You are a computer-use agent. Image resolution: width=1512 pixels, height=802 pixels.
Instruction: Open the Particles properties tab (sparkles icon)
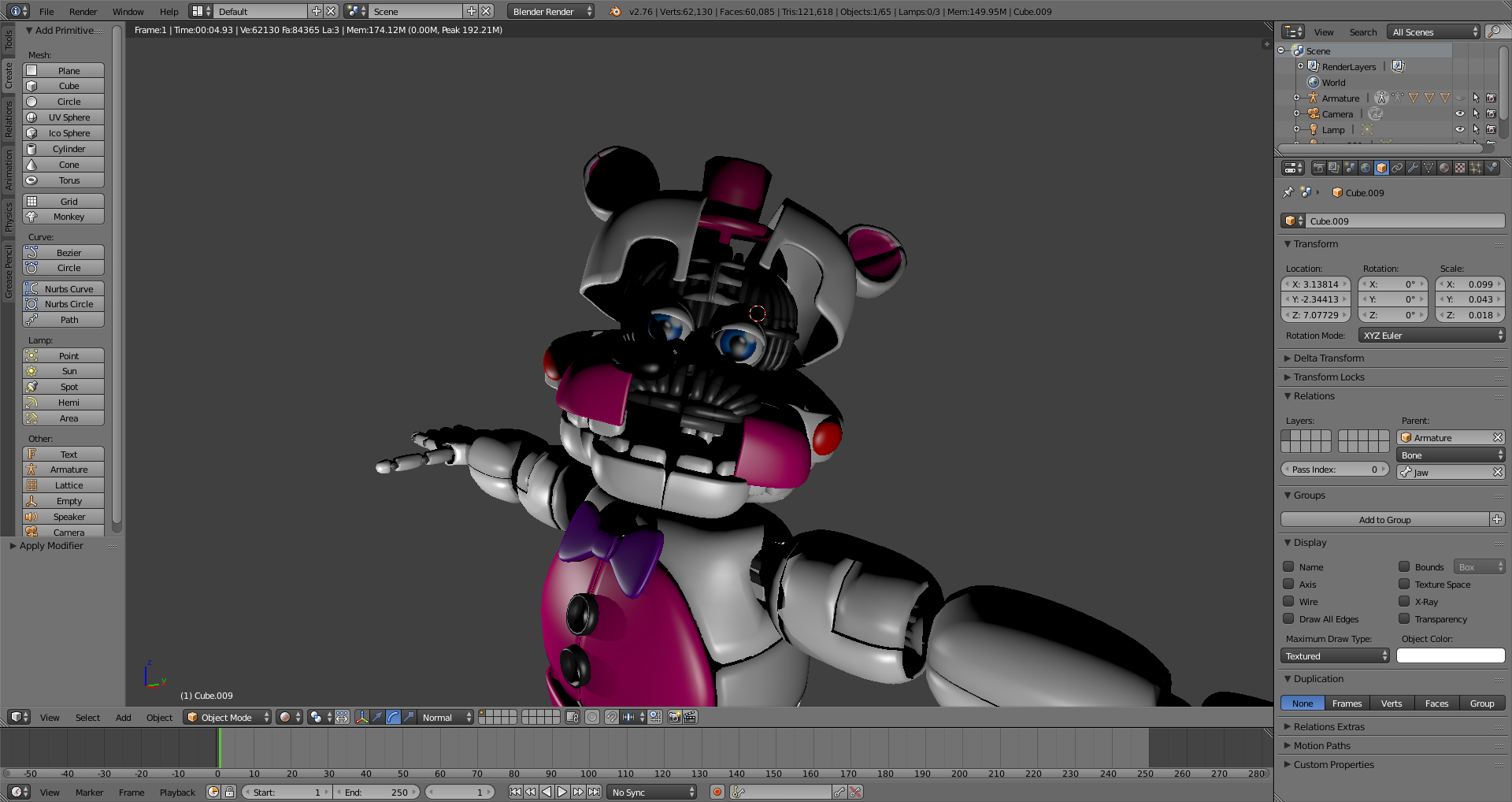click(x=1476, y=168)
